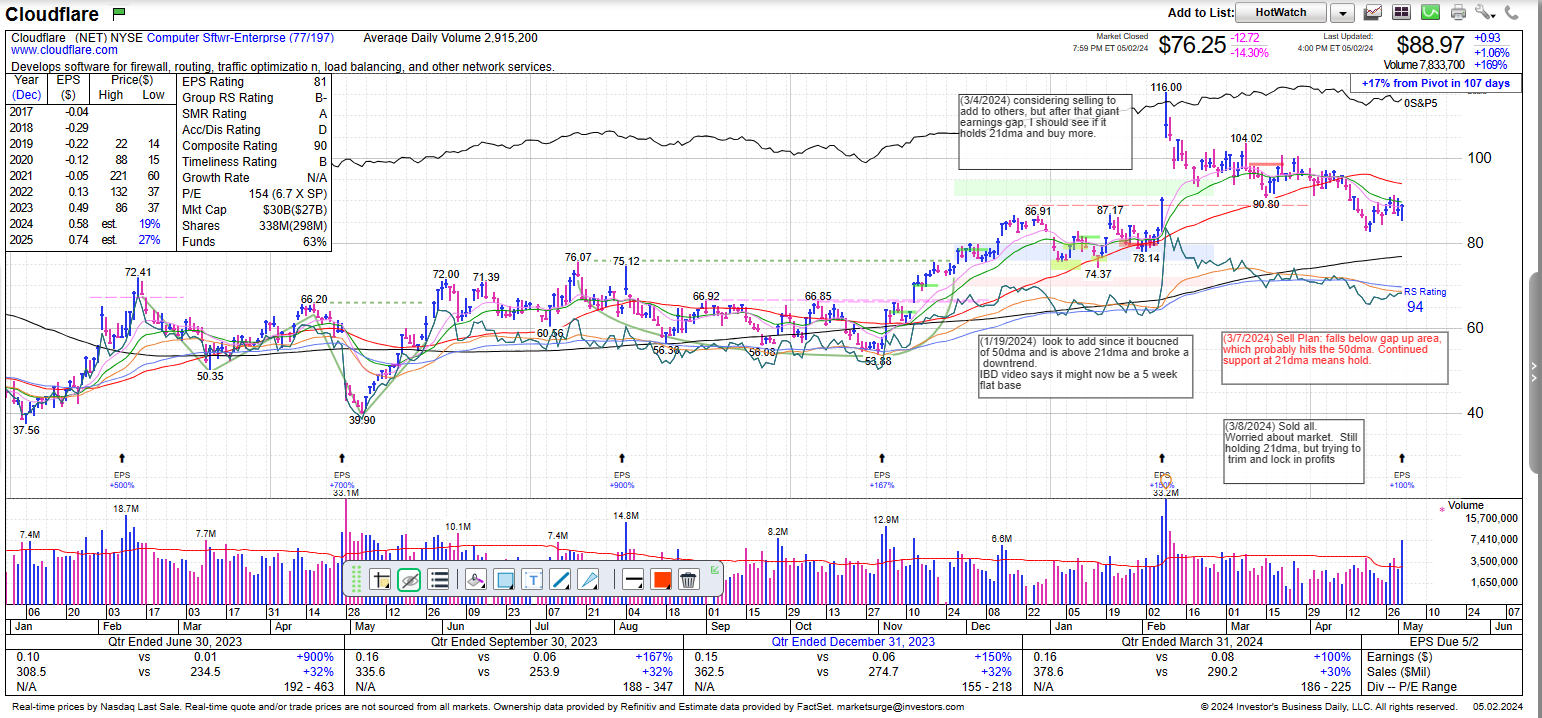
Task: Click the green curve chart icon
Action: tap(1430, 12)
